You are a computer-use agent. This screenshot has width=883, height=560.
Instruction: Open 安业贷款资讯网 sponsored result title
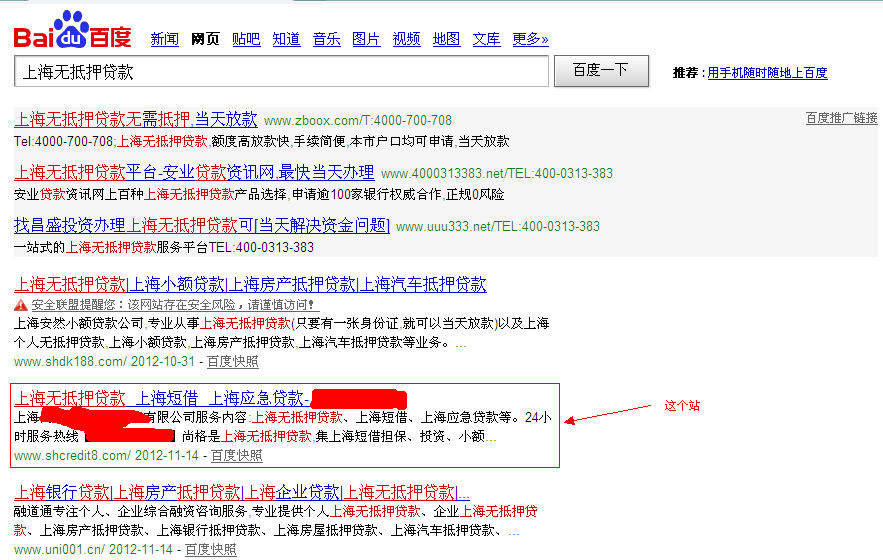coord(194,172)
